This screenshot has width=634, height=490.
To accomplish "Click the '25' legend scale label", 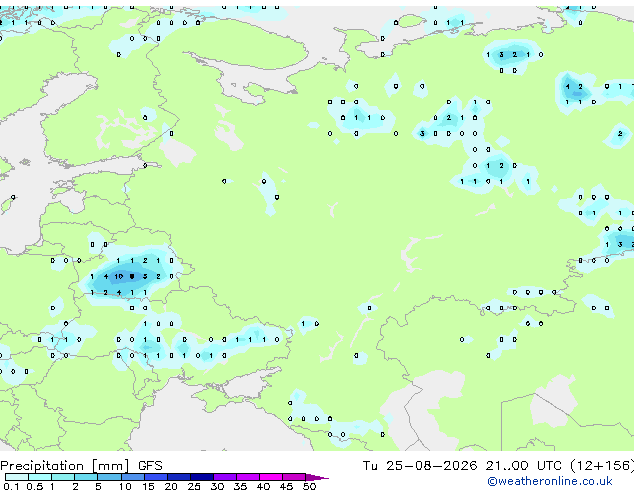I will [x=194, y=486].
